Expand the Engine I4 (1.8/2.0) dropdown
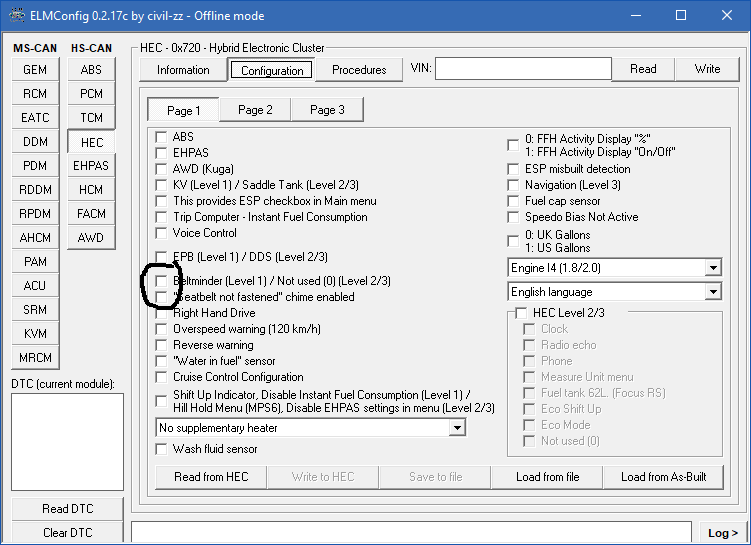 coord(712,268)
